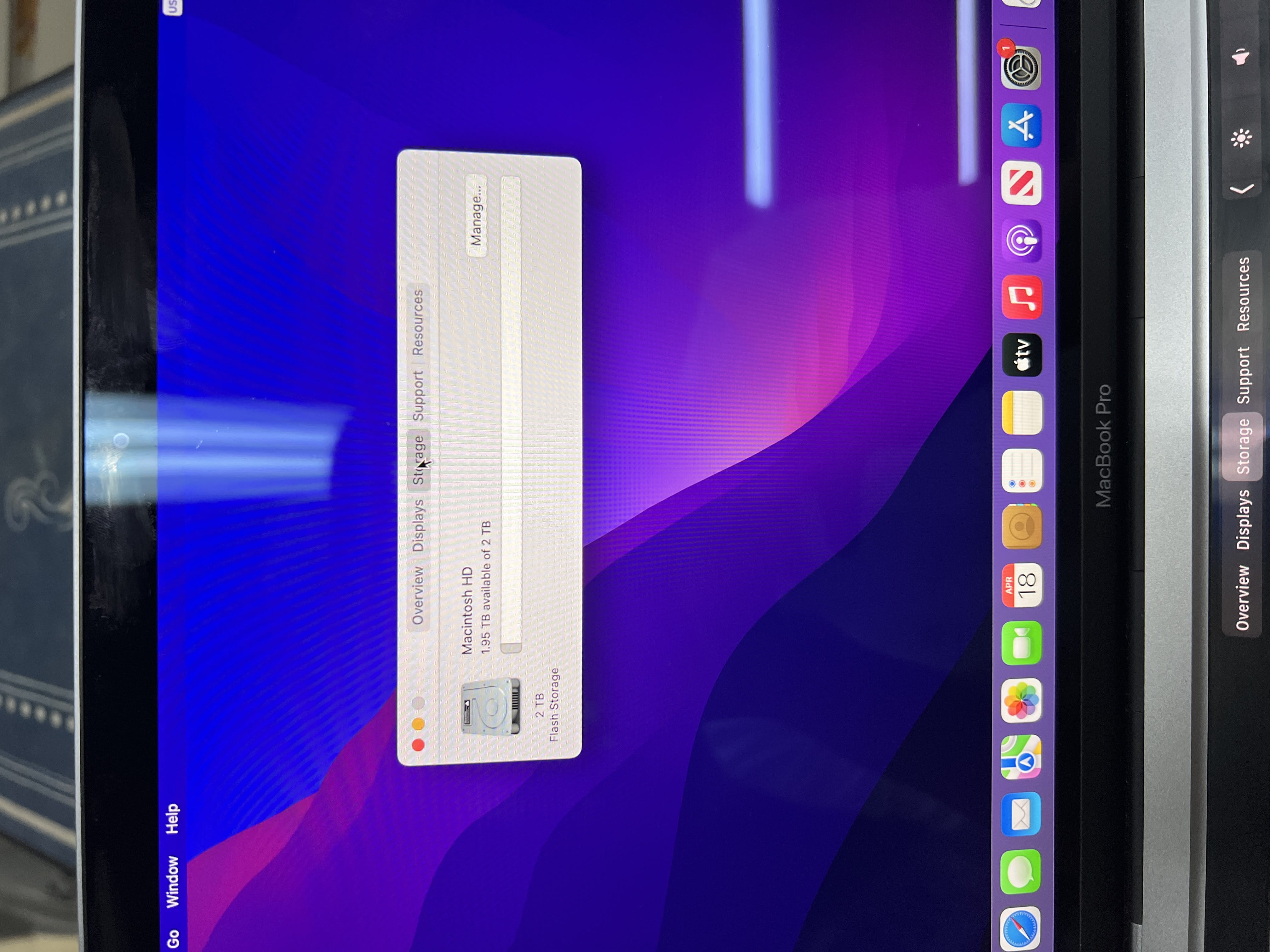Viewport: 1270px width, 952px height.
Task: Open the Calendar icon showing APR 18
Action: [x=1021, y=585]
